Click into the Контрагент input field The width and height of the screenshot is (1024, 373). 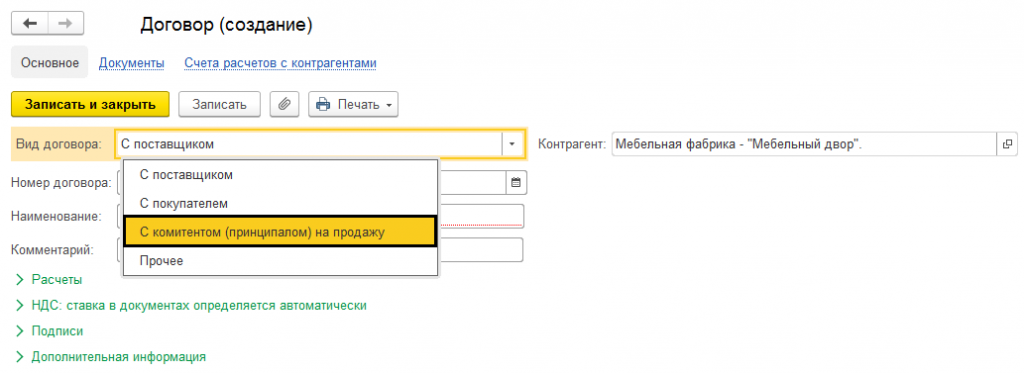(804, 144)
